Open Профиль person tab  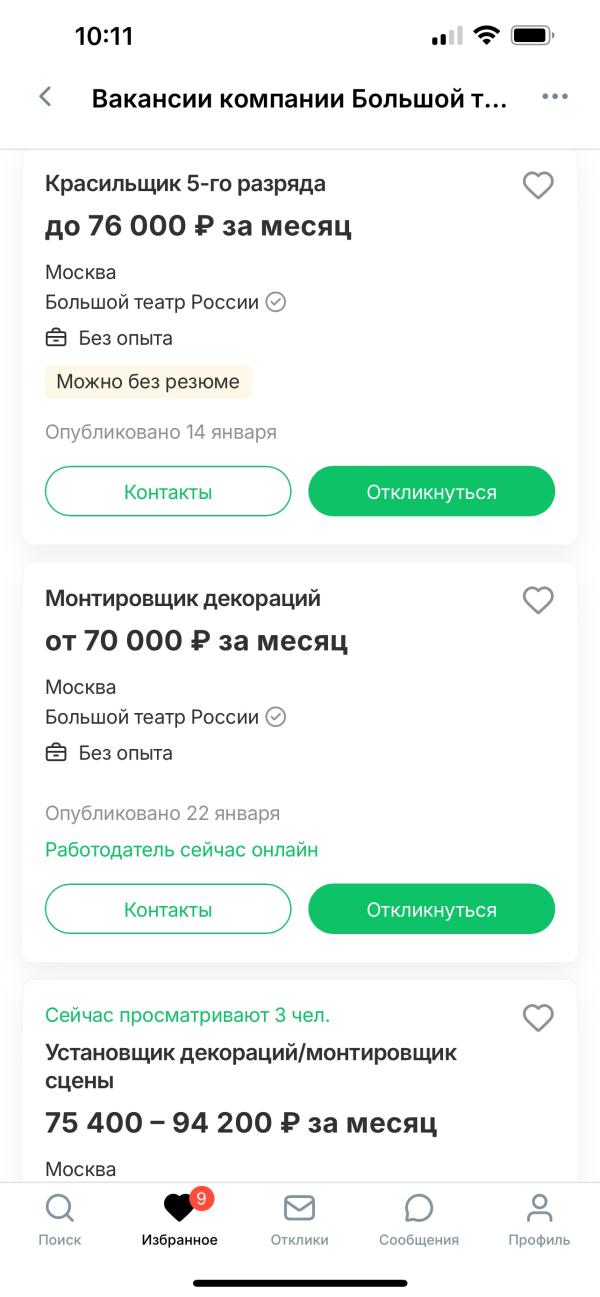(x=539, y=1220)
